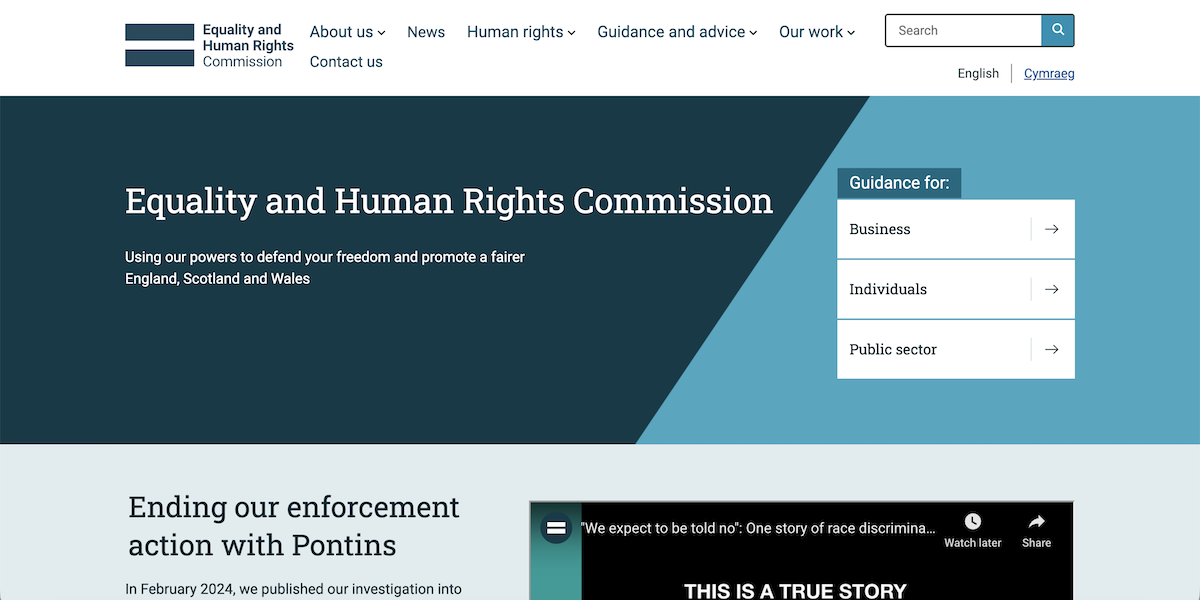Expand the About us dropdown
Image resolution: width=1200 pixels, height=600 pixels.
click(x=347, y=31)
